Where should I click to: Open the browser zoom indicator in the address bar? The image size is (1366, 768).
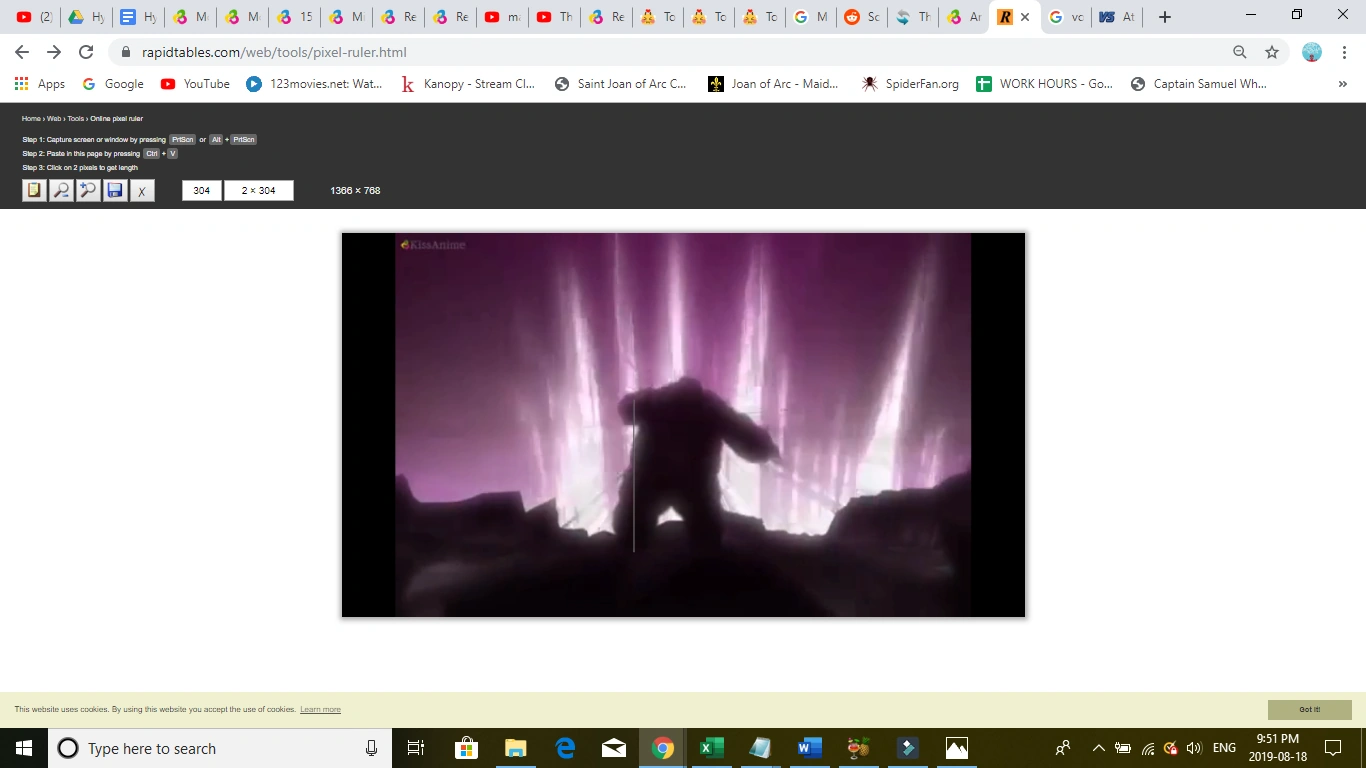click(x=1240, y=52)
